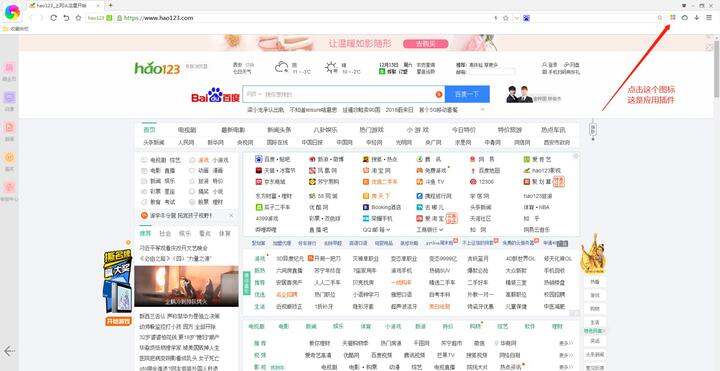Click the undo/restore closed tab icon
This screenshot has width=720, height=371.
click(66, 18)
